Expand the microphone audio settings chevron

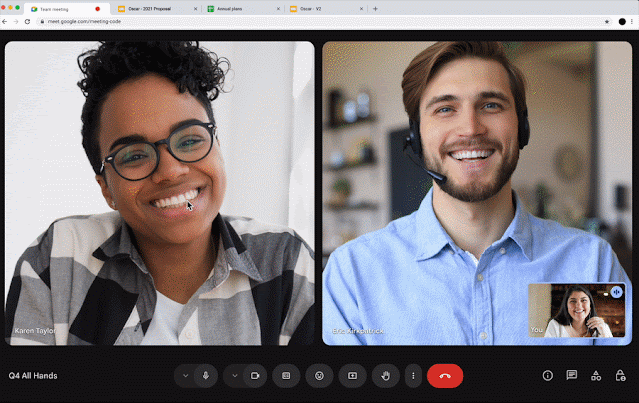tap(185, 376)
